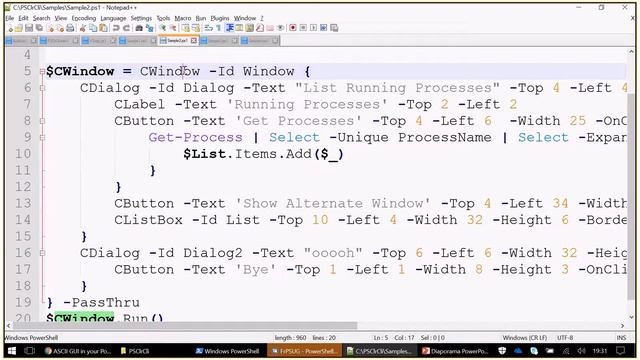The height and width of the screenshot is (360, 640).
Task: Toggle file monitoring eye icon
Action: [x=280, y=28]
